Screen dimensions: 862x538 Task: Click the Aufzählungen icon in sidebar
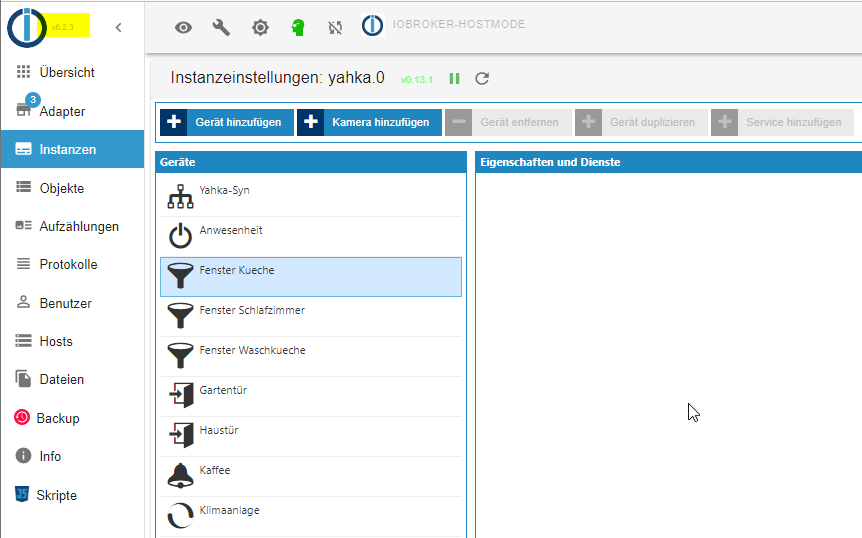(24, 225)
